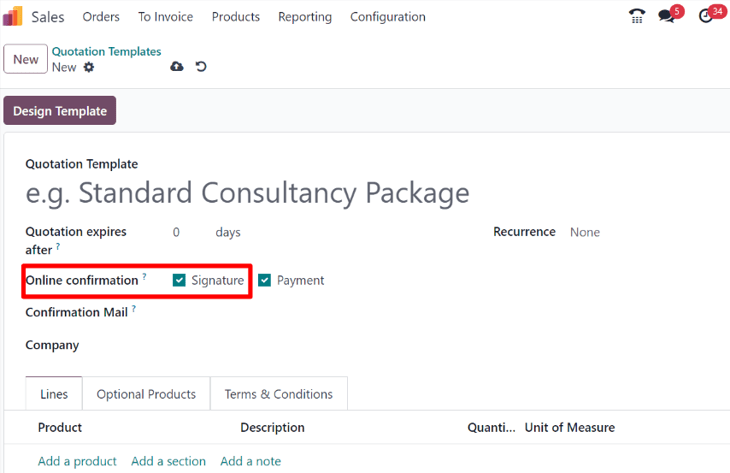The width and height of the screenshot is (730, 473).
Task: Open the Orders menu
Action: click(x=101, y=17)
